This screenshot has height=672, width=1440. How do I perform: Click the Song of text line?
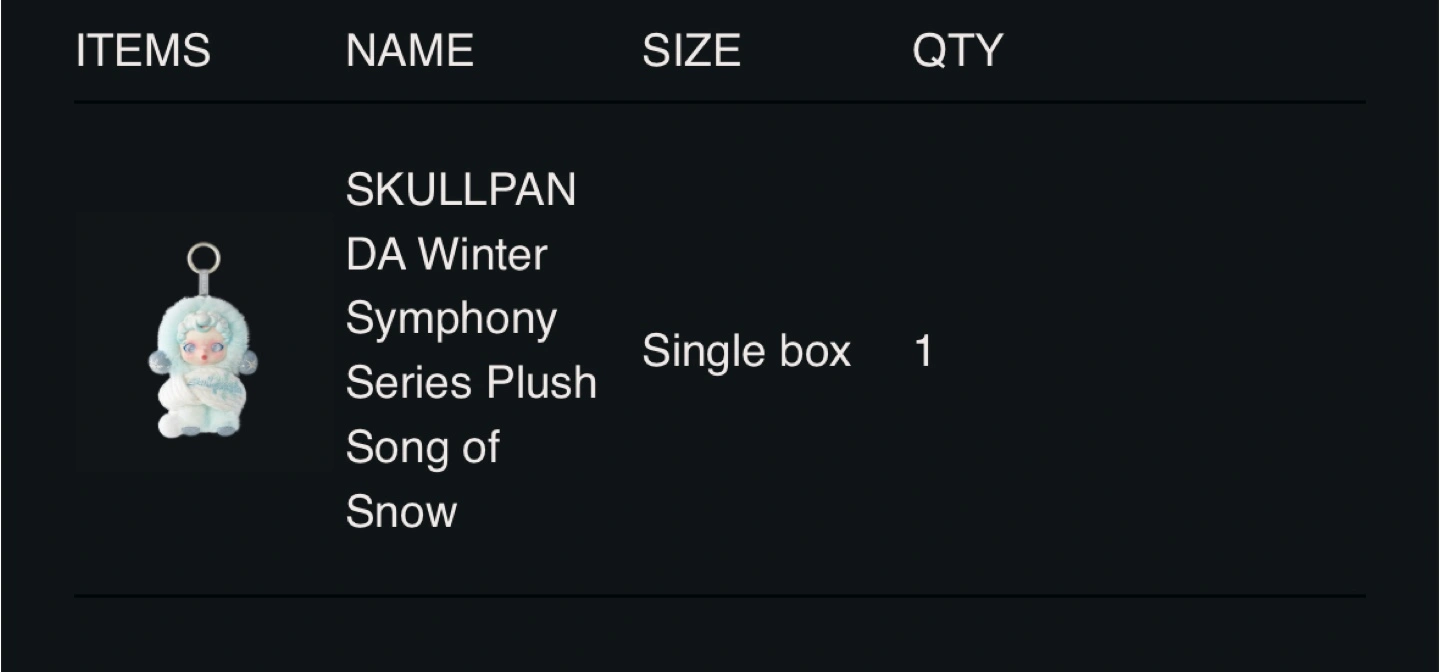[422, 448]
